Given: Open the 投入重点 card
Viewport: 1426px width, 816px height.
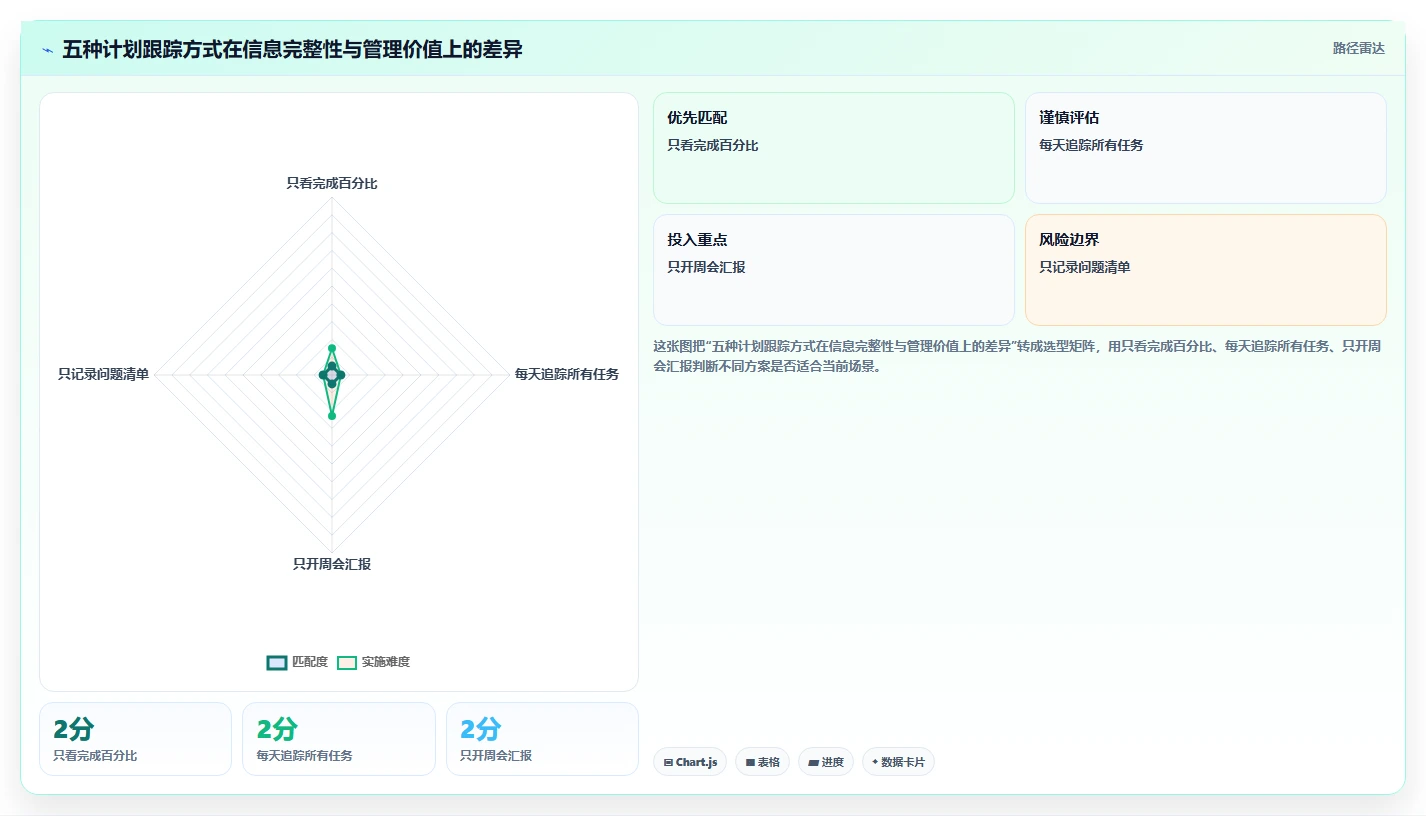Looking at the screenshot, I should tap(834, 270).
